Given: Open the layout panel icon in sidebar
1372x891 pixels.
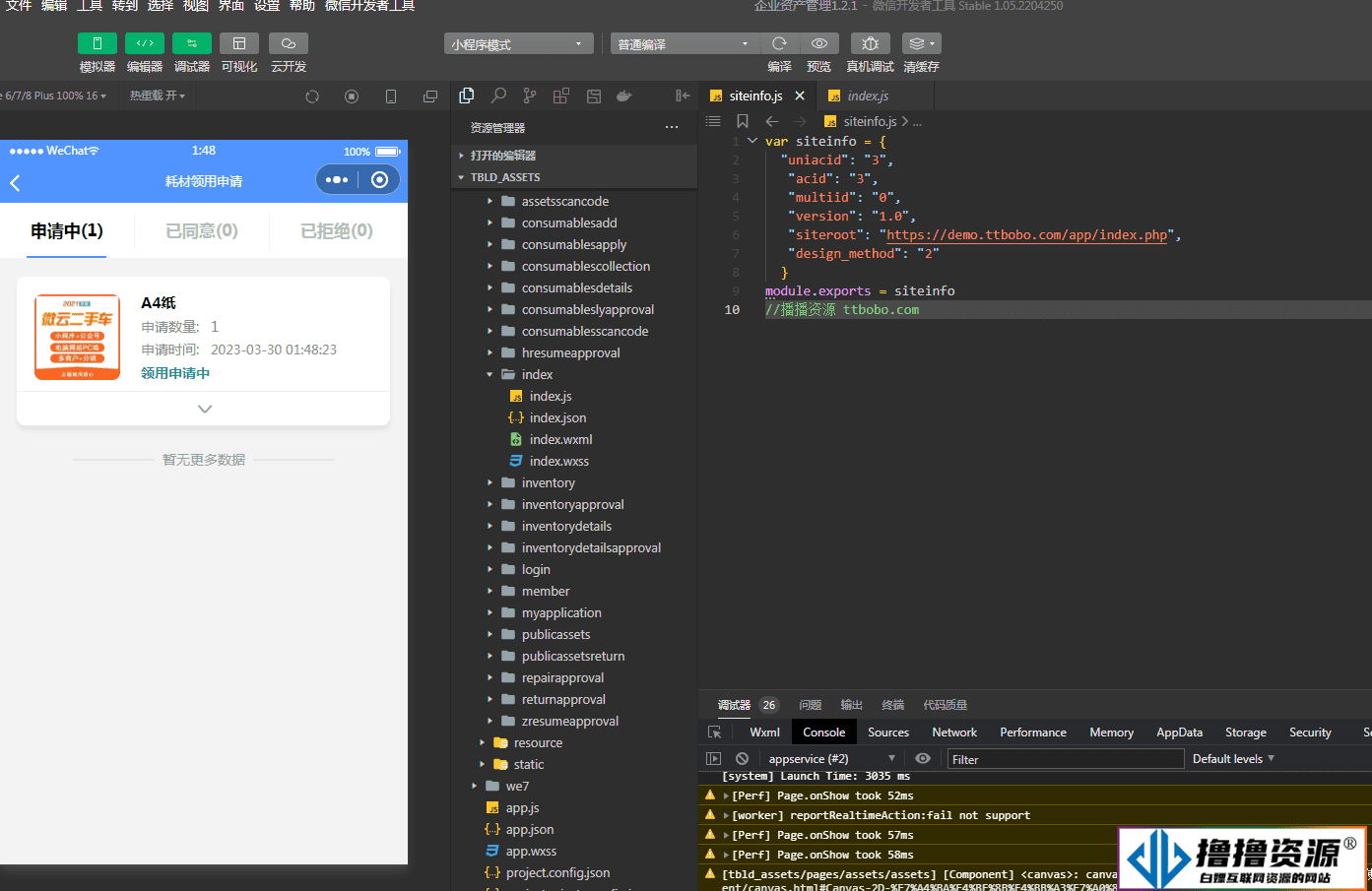Looking at the screenshot, I should pyautogui.click(x=593, y=95).
